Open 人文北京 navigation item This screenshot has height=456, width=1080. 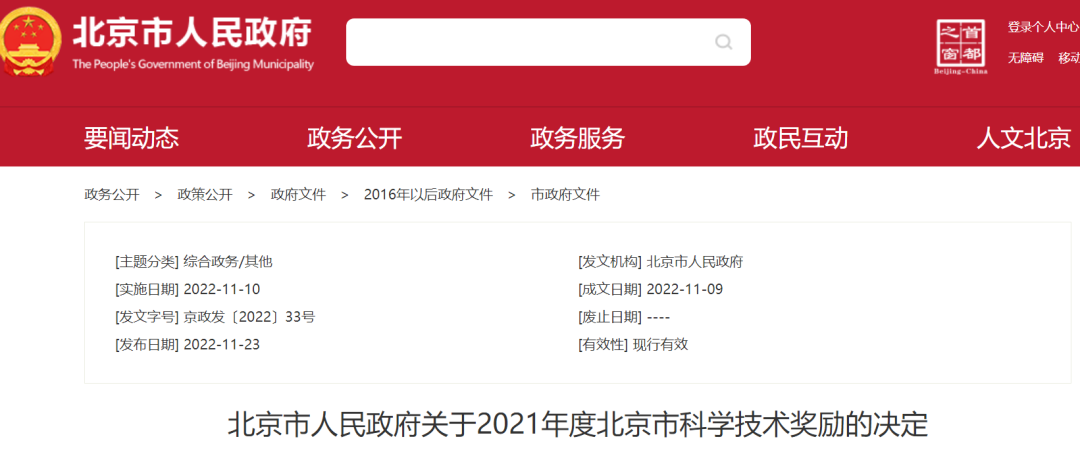click(x=1023, y=138)
